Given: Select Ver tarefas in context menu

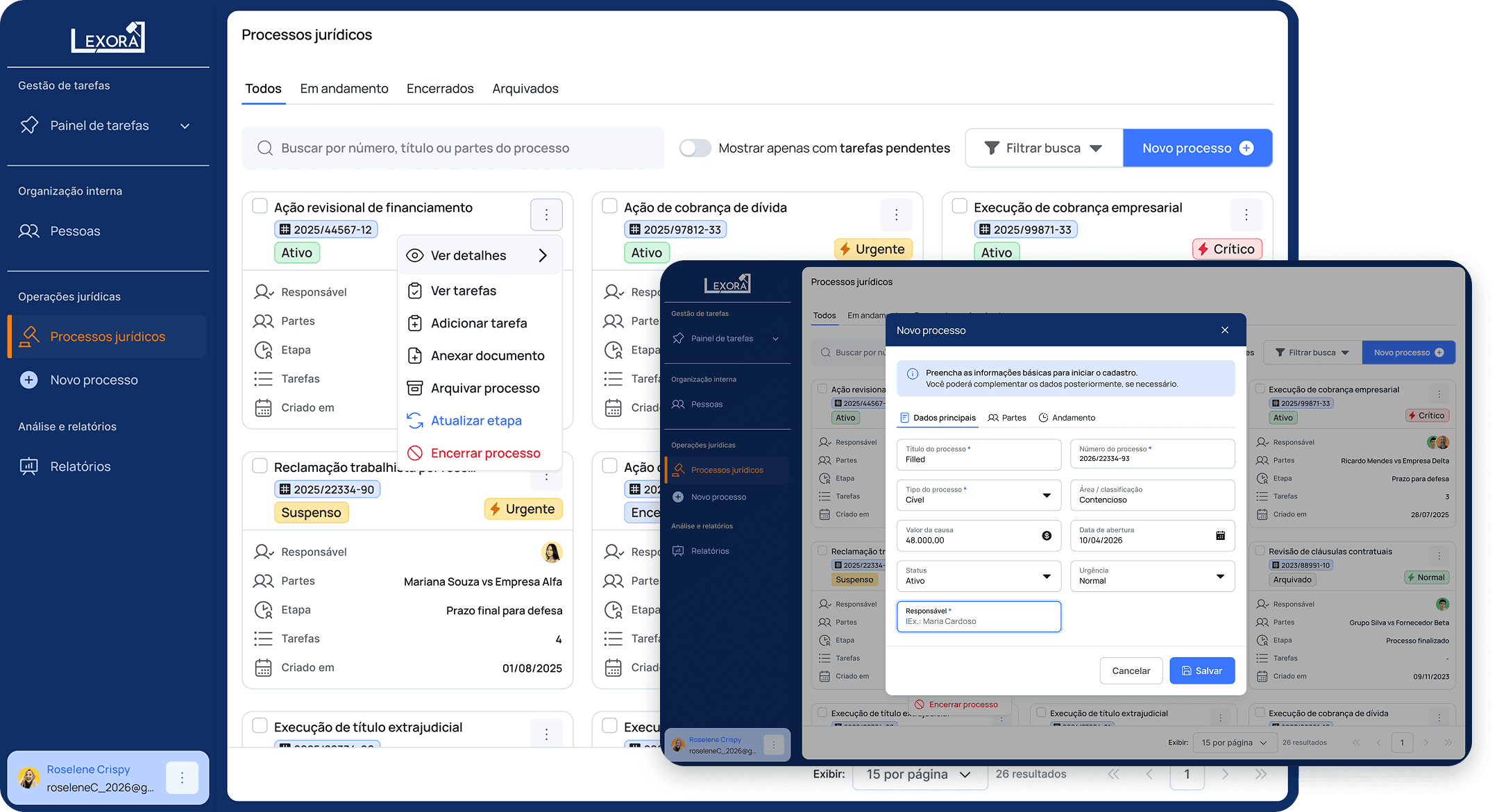Looking at the screenshot, I should pyautogui.click(x=480, y=291).
